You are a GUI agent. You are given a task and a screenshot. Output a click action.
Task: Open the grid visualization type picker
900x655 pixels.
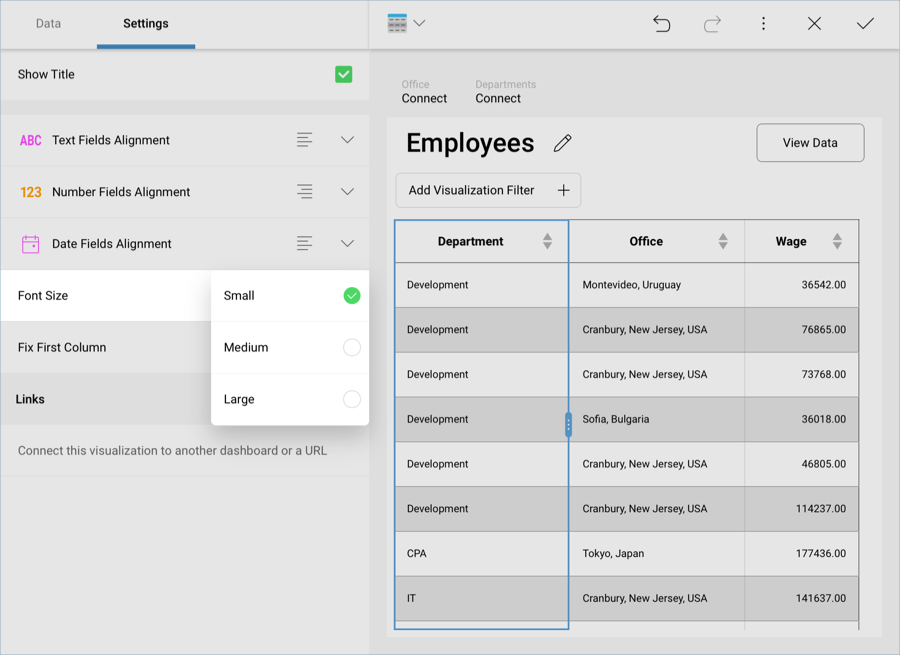tap(406, 24)
